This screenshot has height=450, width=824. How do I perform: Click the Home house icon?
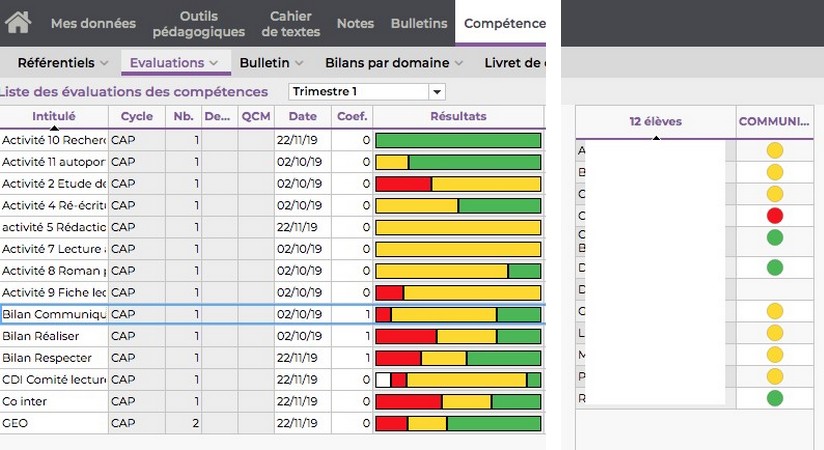18,22
